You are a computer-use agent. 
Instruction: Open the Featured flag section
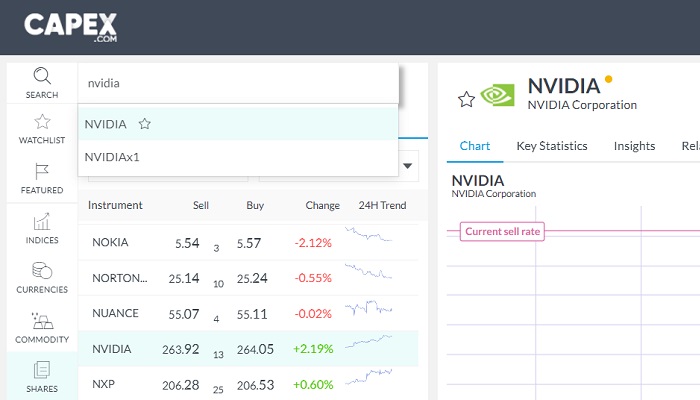click(42, 179)
